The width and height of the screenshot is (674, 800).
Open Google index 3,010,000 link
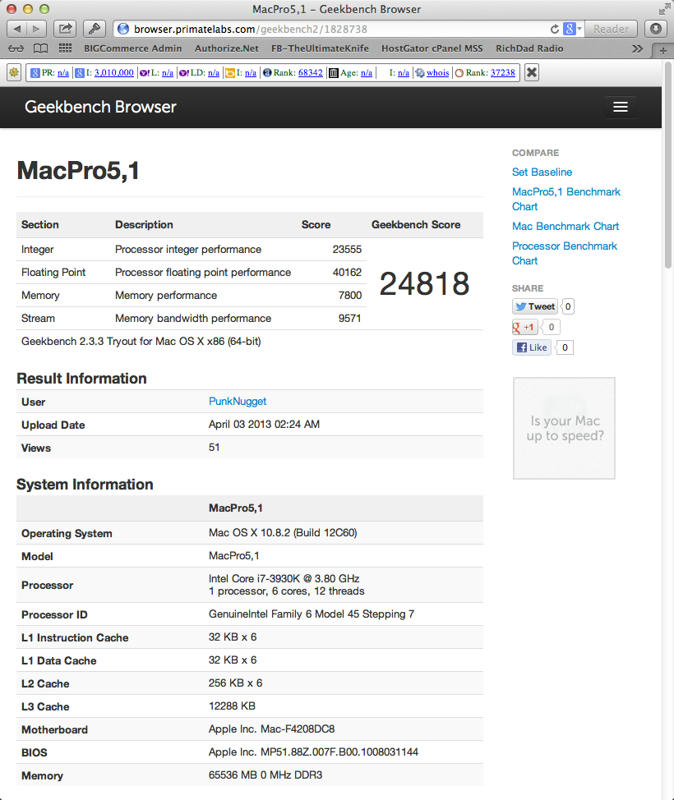point(114,73)
